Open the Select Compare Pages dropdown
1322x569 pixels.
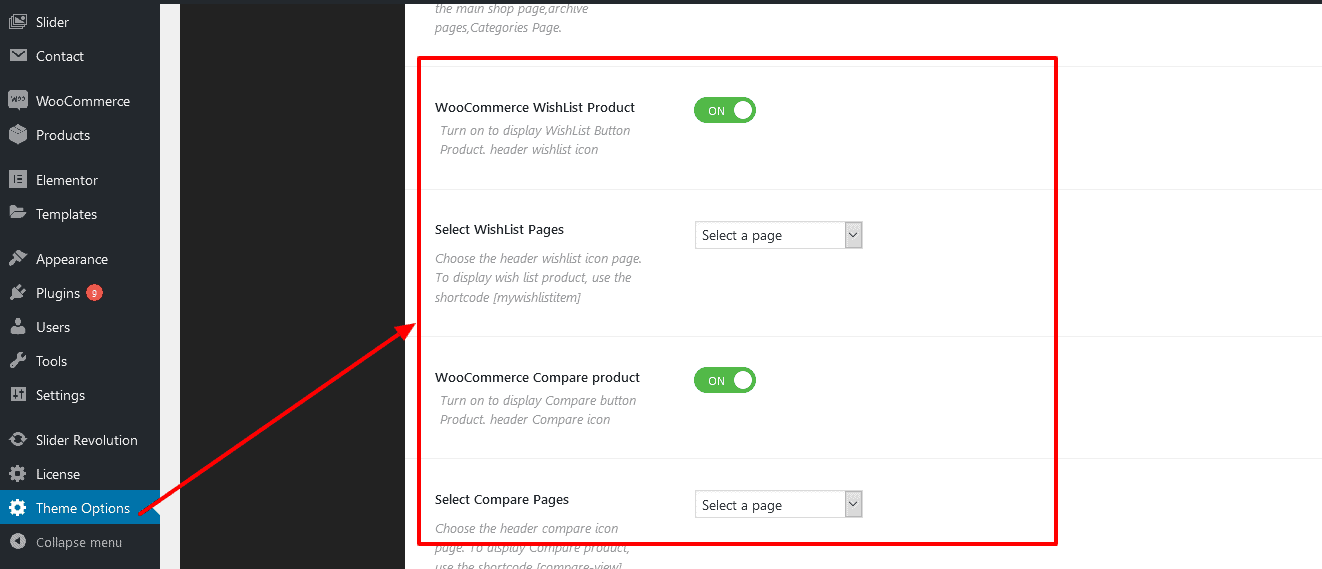coord(778,505)
